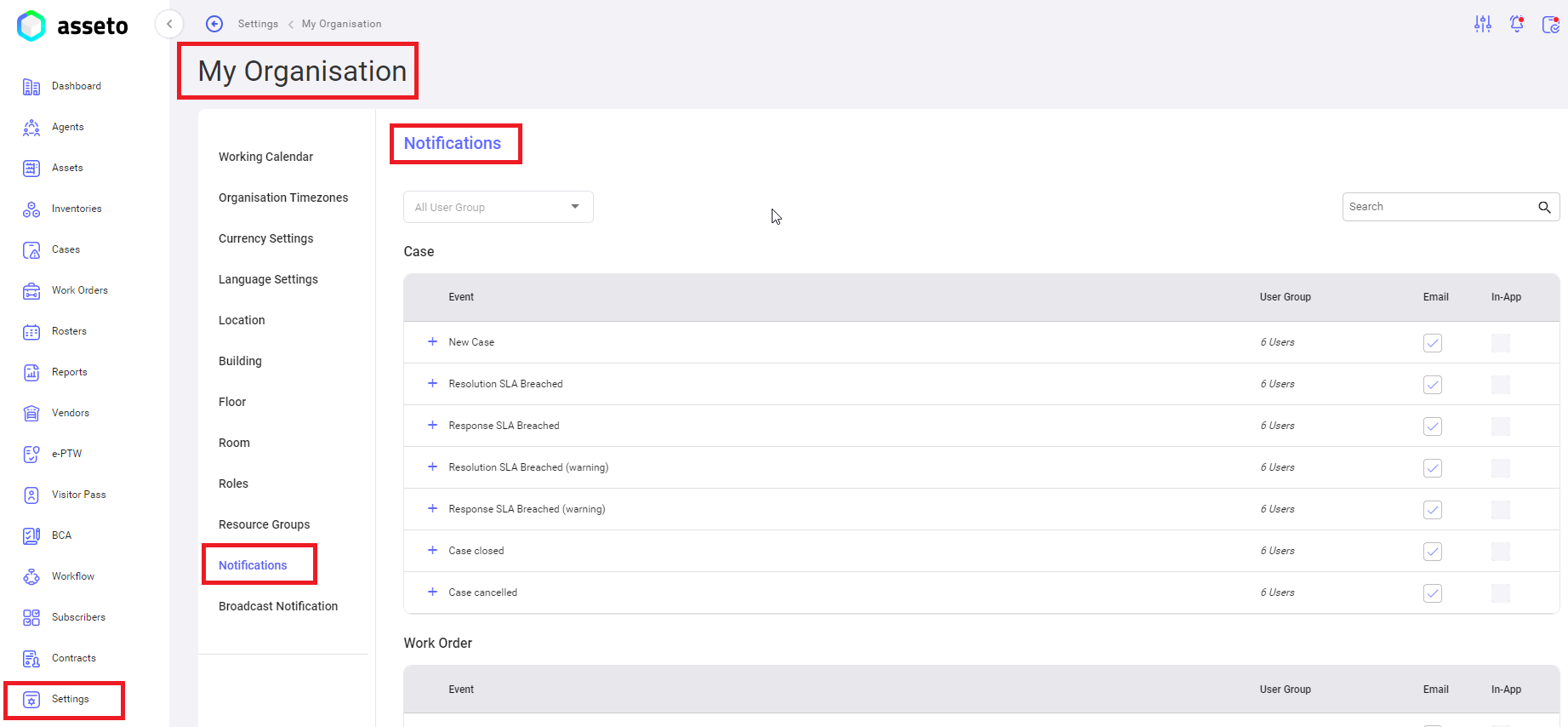Select Notifications in the settings menu
Image resolution: width=1568 pixels, height=727 pixels.
point(253,565)
